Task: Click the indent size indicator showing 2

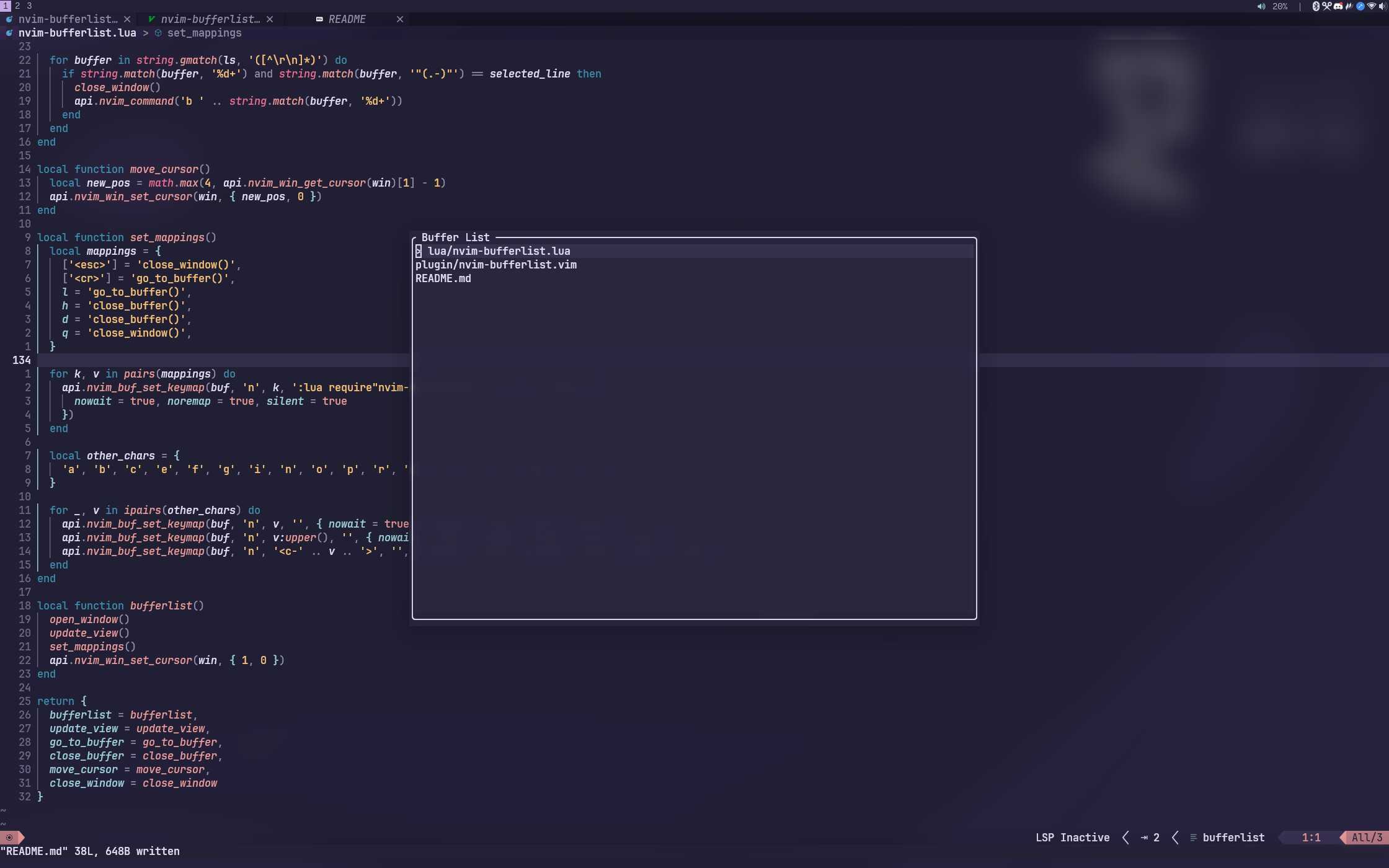Action: tap(1150, 838)
